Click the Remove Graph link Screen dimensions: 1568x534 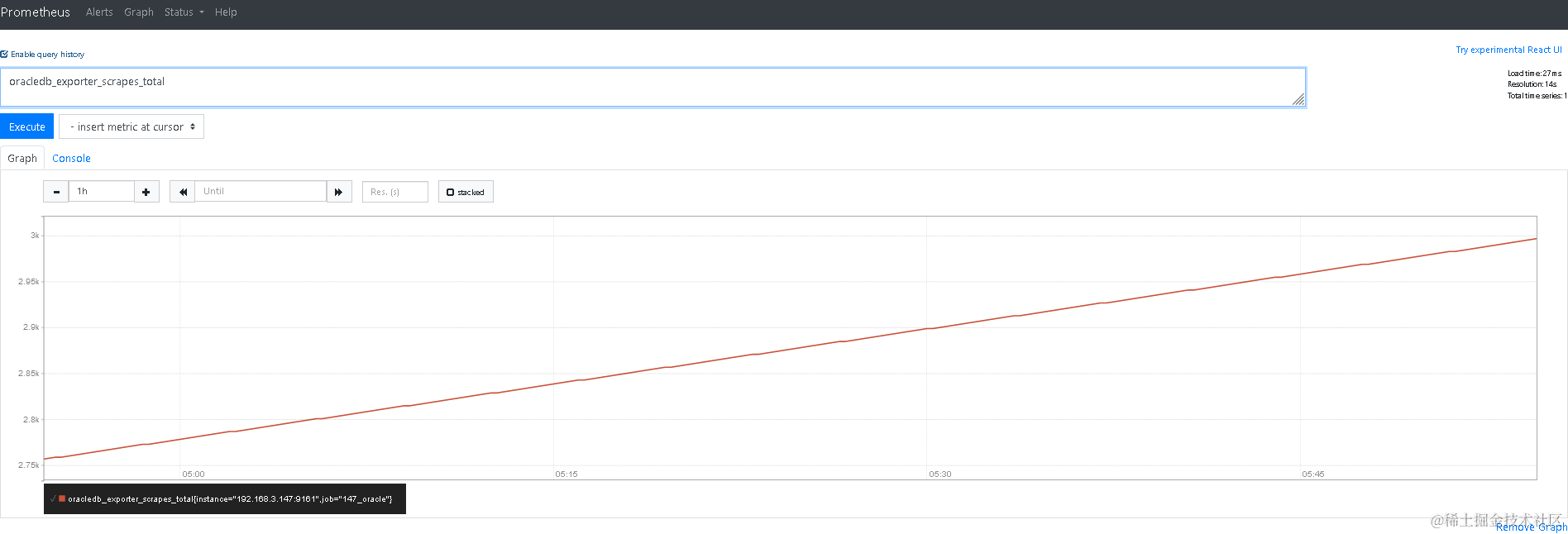tap(1531, 527)
